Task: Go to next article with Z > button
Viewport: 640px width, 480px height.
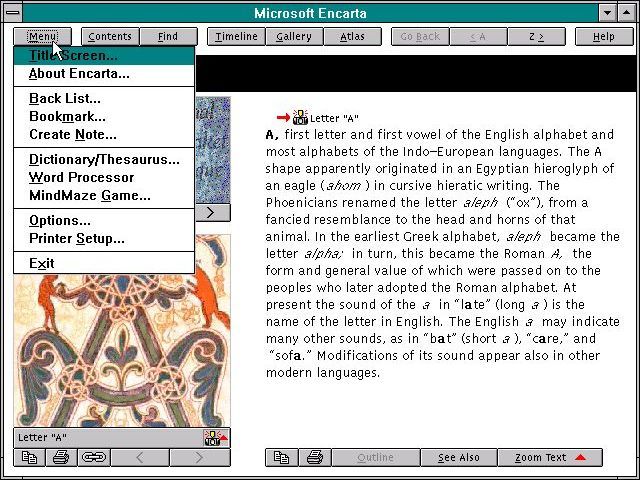Action: point(537,36)
